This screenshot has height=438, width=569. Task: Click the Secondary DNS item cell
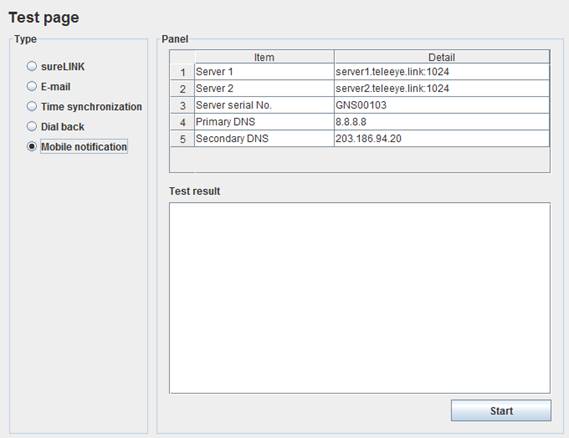[264, 138]
